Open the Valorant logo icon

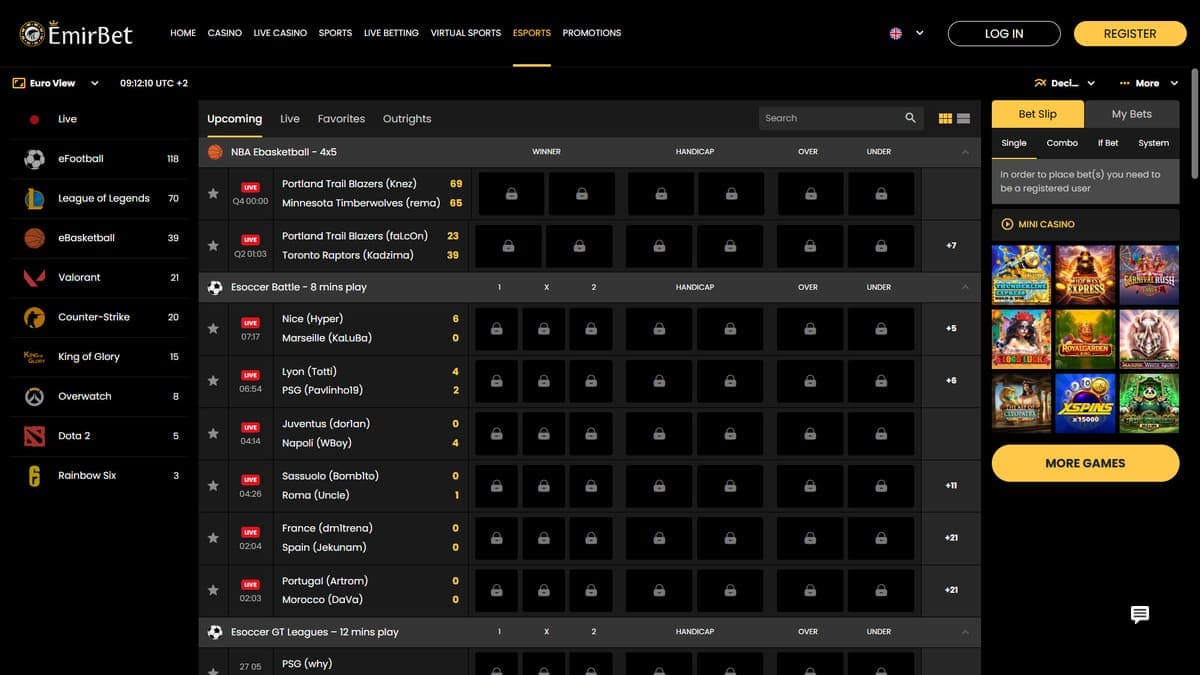click(x=34, y=277)
